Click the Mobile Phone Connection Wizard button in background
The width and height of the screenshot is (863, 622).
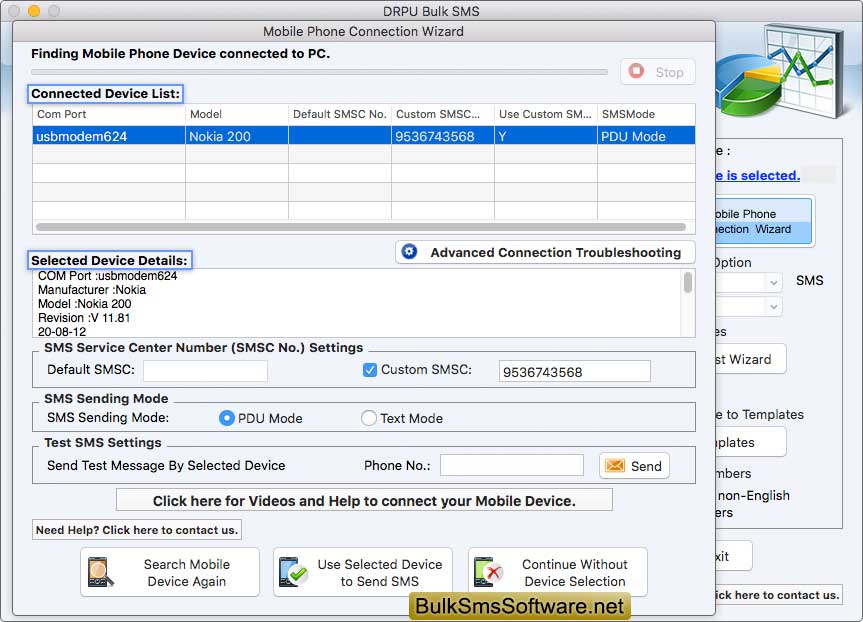(764, 221)
